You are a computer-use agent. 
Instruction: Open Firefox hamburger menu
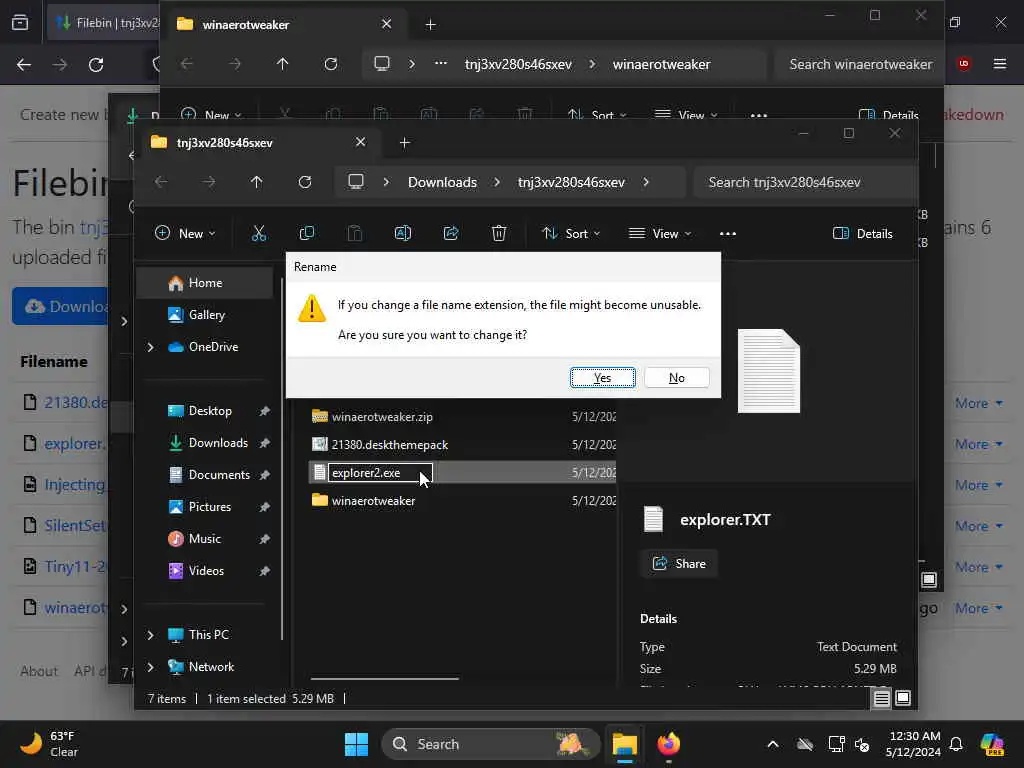(999, 64)
